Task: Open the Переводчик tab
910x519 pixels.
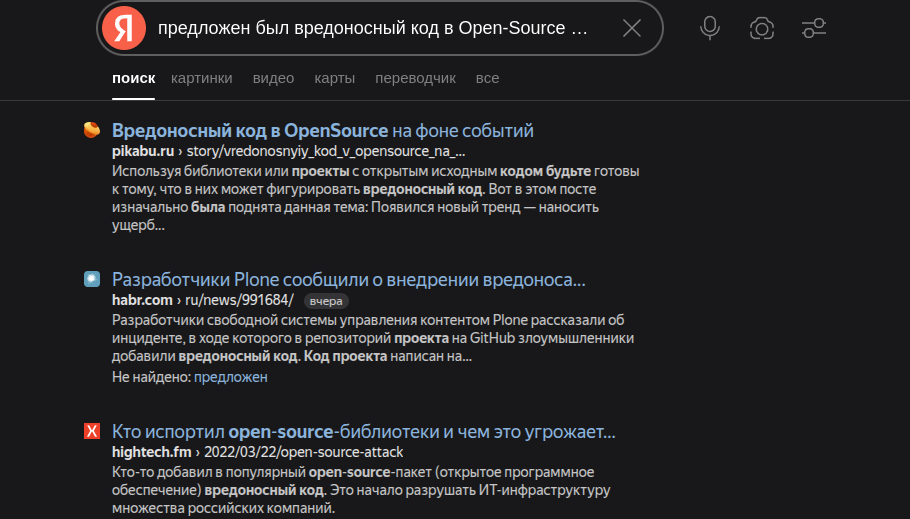Action: (415, 78)
